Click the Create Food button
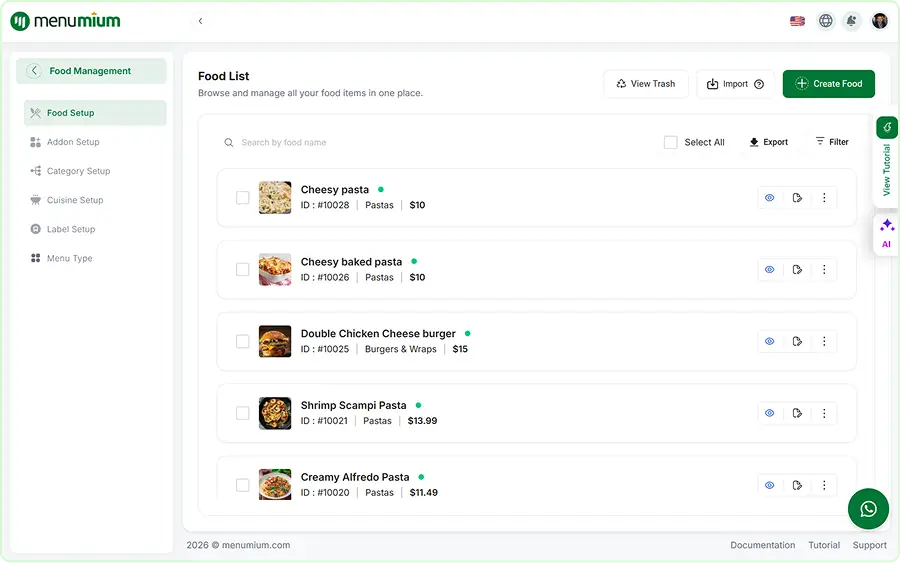Image resolution: width=900 pixels, height=563 pixels. click(828, 84)
